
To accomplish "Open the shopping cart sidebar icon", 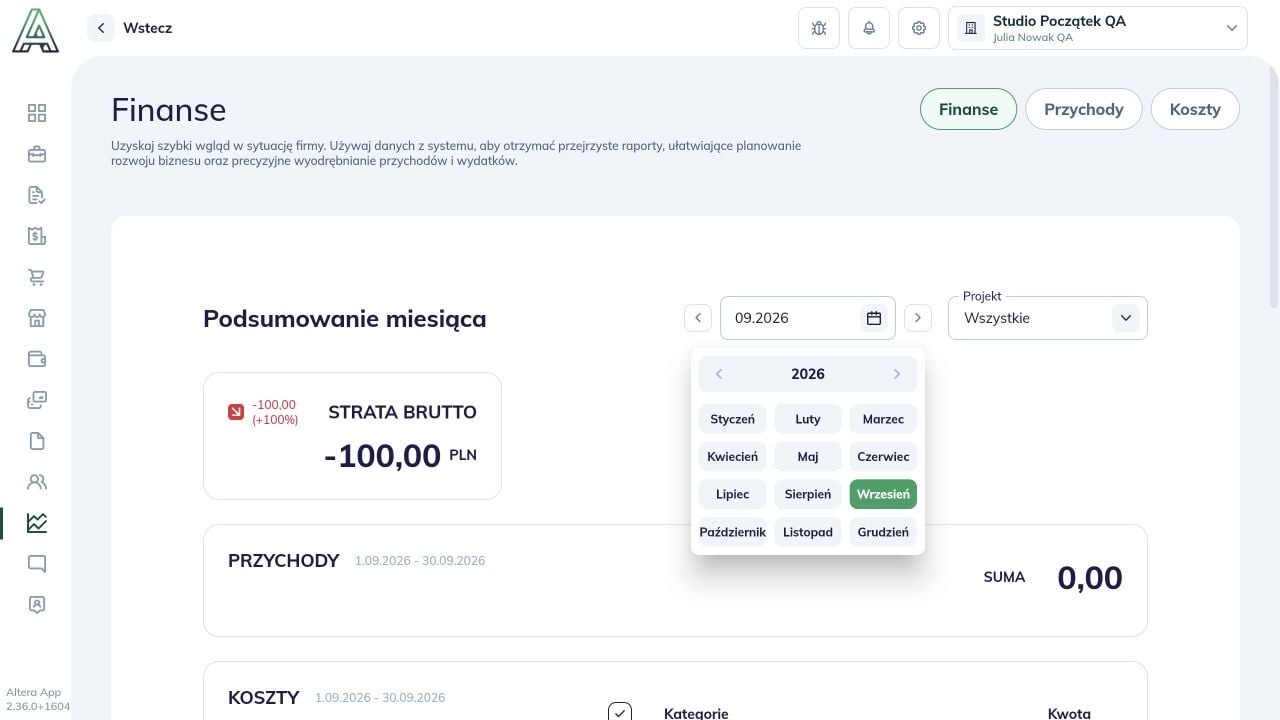I will pyautogui.click(x=37, y=277).
